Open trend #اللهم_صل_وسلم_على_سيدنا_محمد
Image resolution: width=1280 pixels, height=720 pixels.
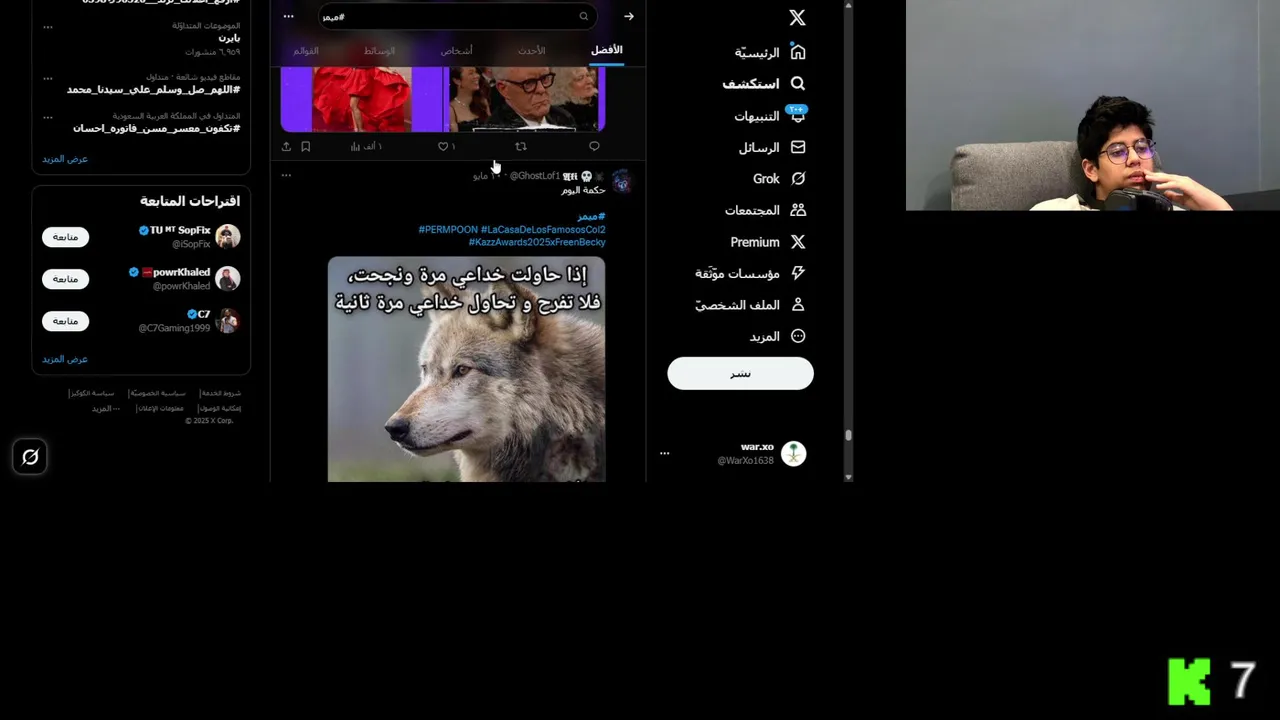point(153,89)
